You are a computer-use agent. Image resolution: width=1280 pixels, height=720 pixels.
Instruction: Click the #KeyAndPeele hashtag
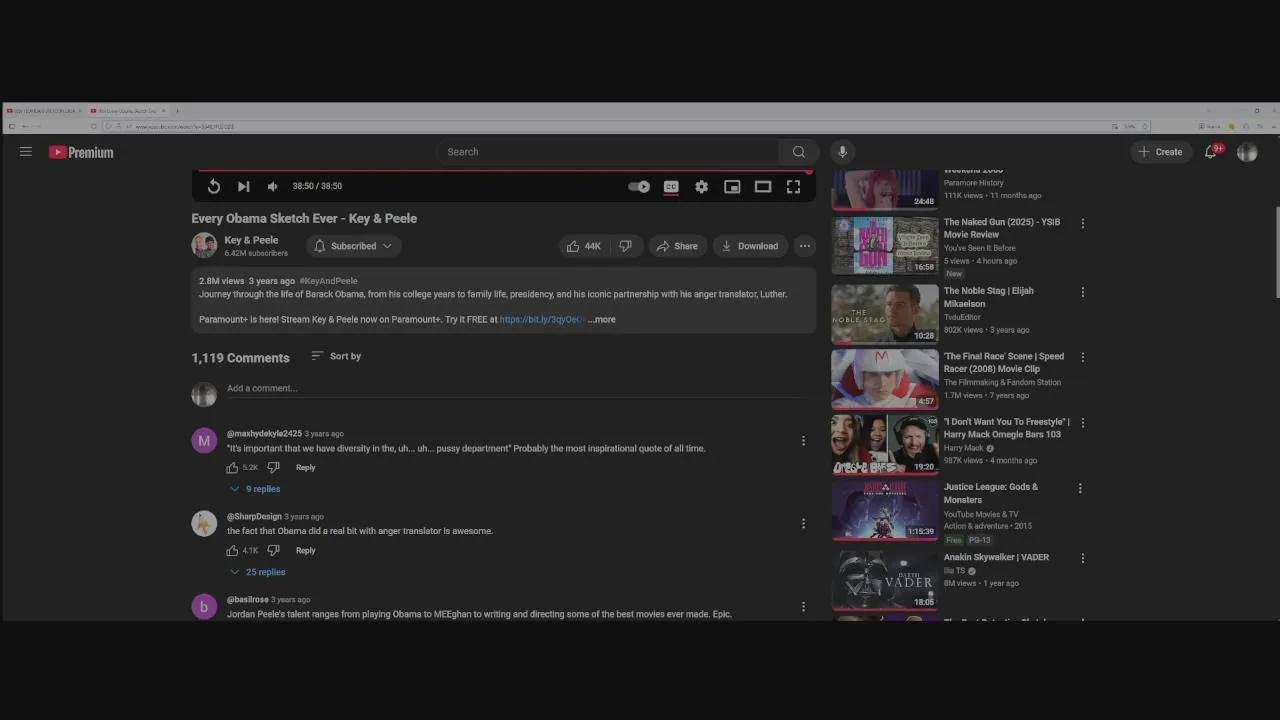click(328, 281)
